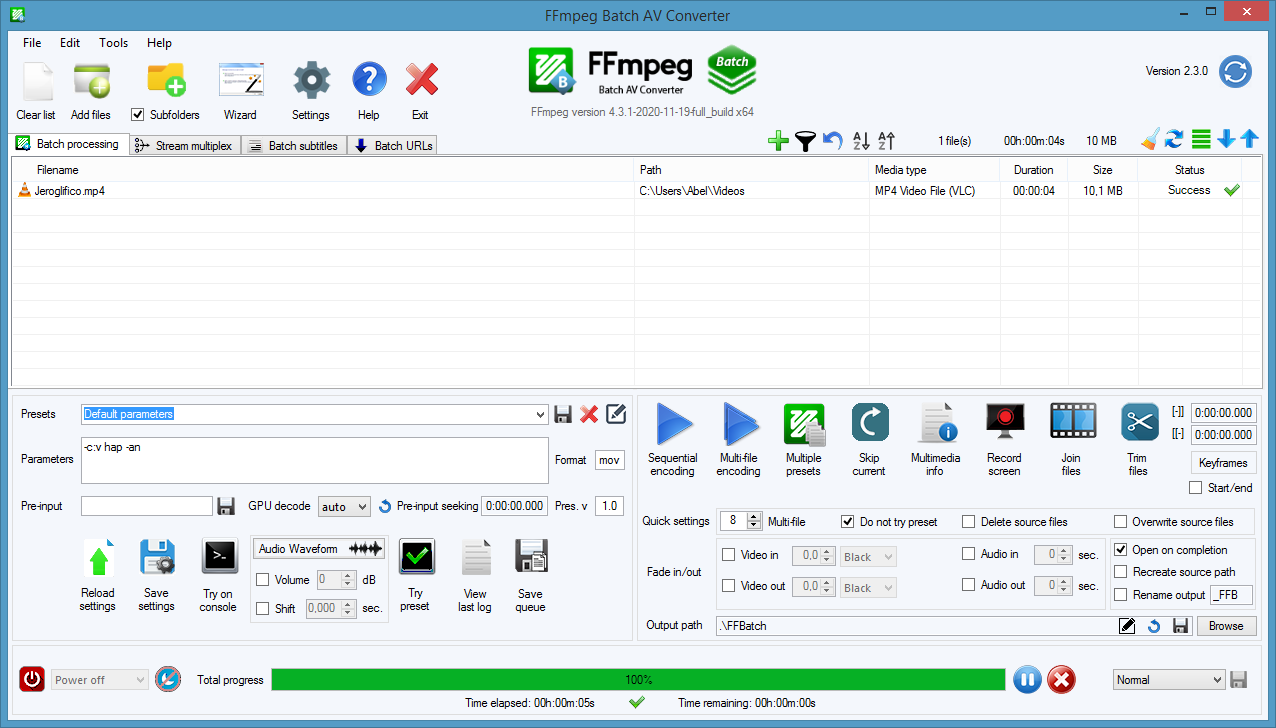Open Video out Black color dropdown

tap(868, 588)
